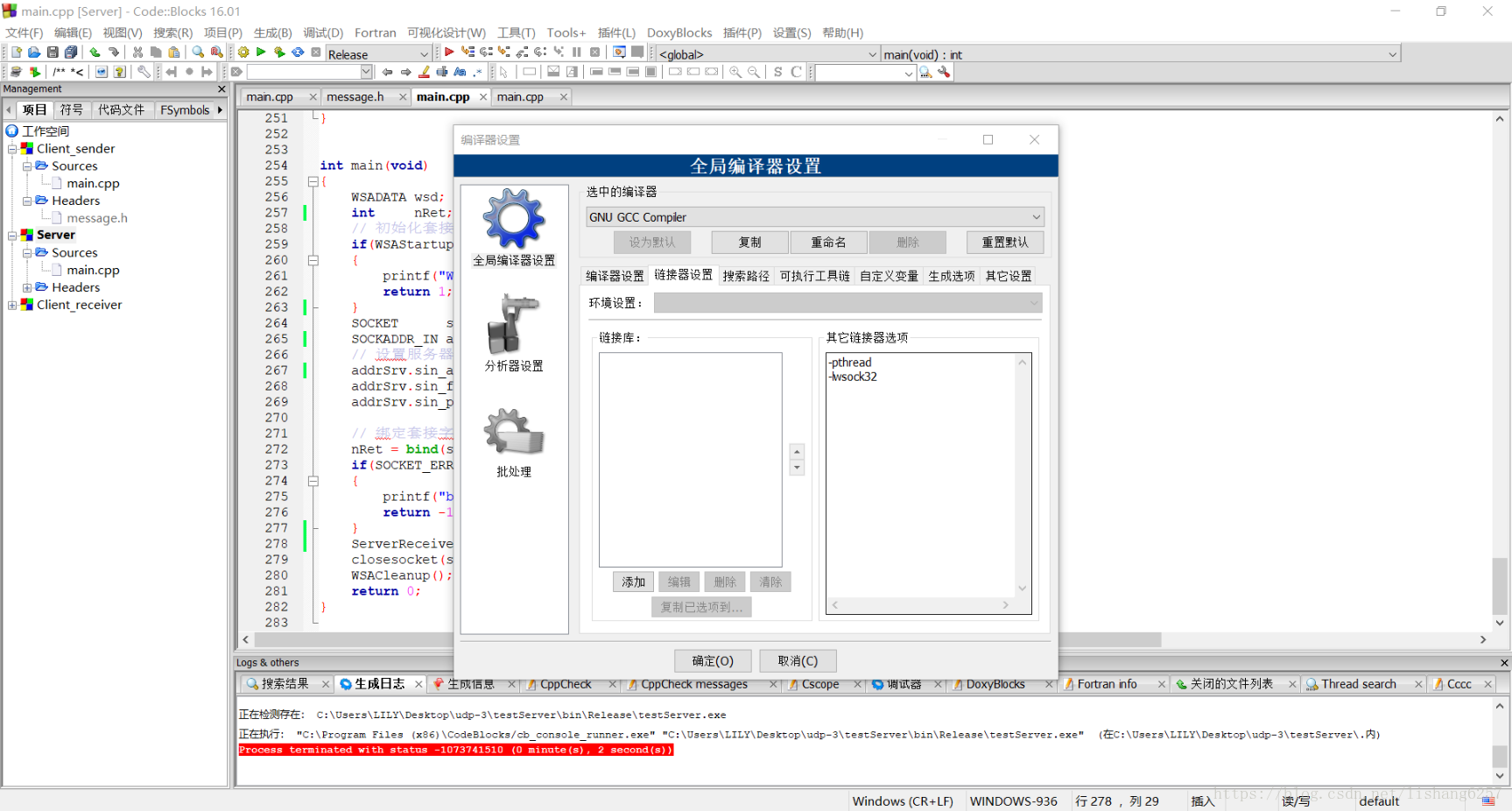The image size is (1512, 811).
Task: Open the main(void) : int function dropdown
Action: coord(1140,54)
